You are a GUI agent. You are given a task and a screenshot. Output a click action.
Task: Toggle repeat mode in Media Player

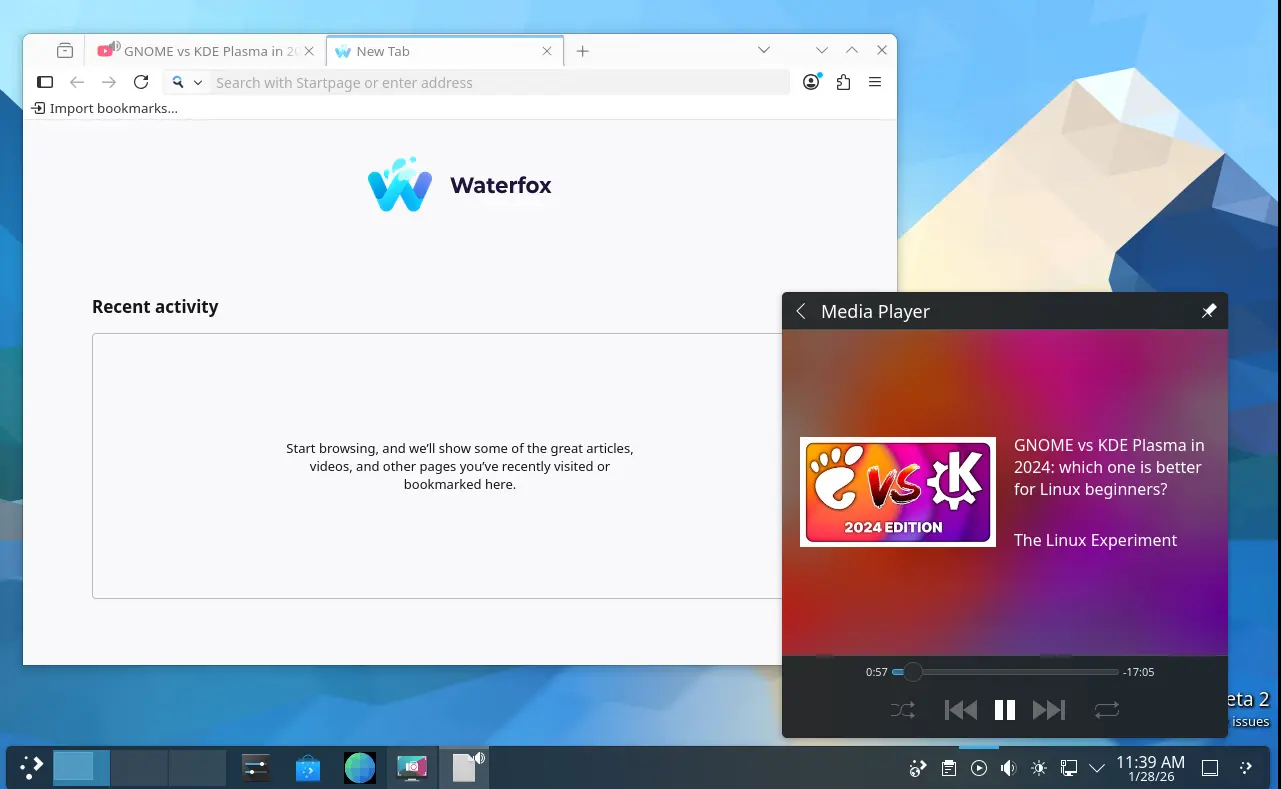coord(1106,710)
